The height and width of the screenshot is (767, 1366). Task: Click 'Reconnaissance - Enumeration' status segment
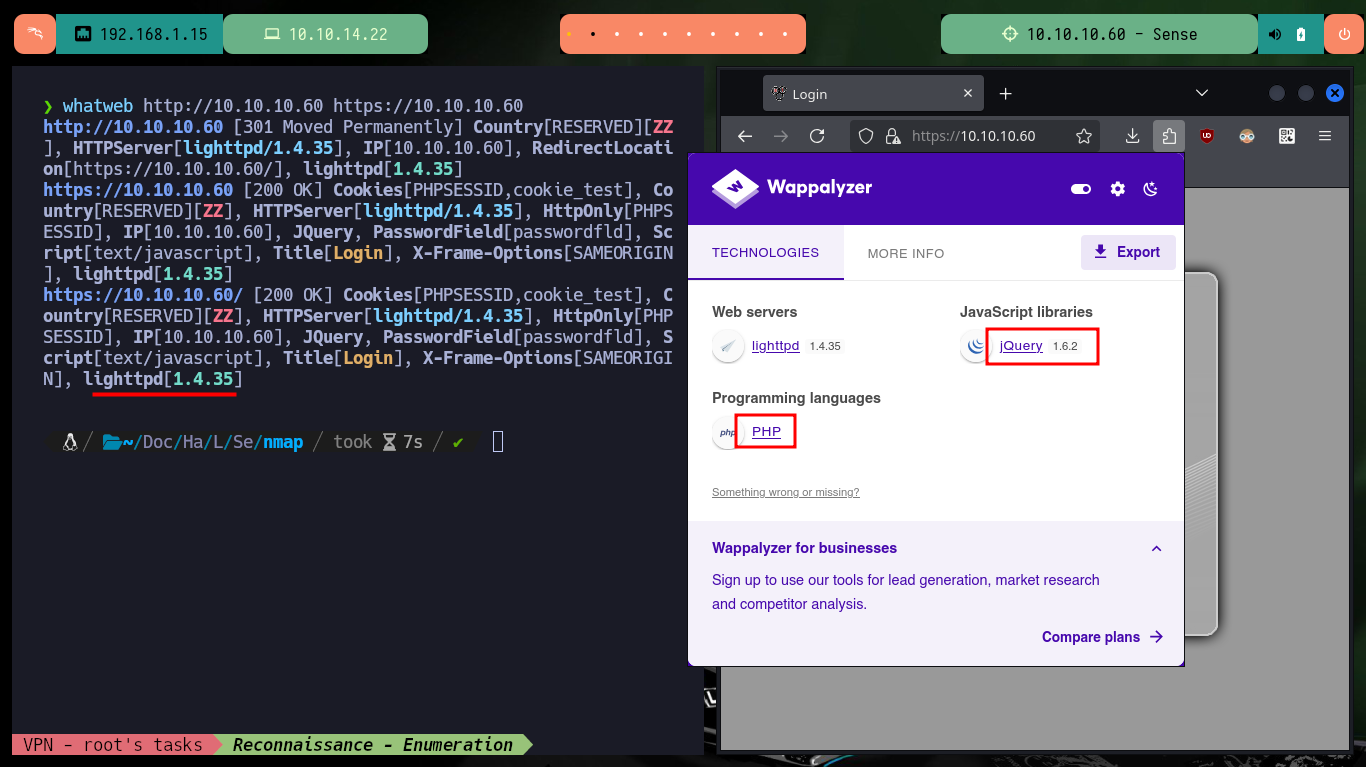(x=373, y=745)
